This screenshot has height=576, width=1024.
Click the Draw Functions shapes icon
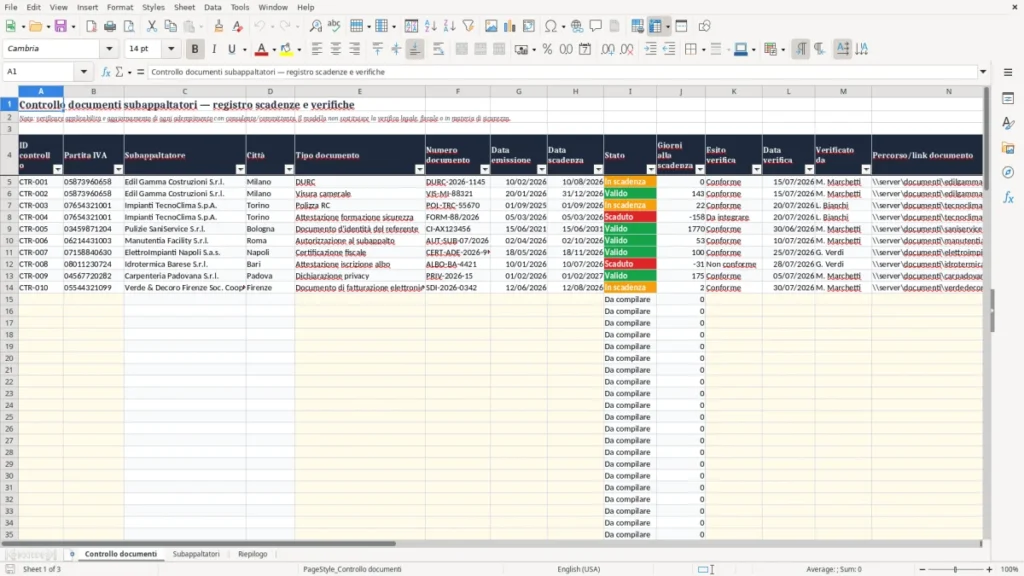point(704,26)
